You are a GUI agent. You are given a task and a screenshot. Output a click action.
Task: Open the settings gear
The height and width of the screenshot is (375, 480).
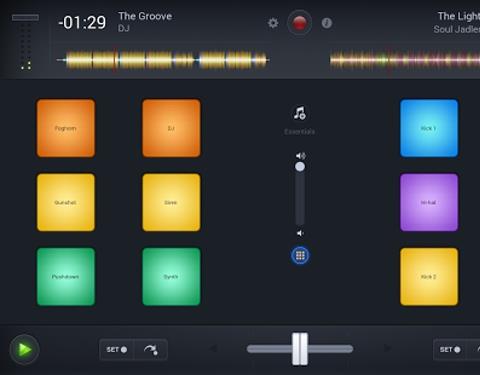[273, 23]
